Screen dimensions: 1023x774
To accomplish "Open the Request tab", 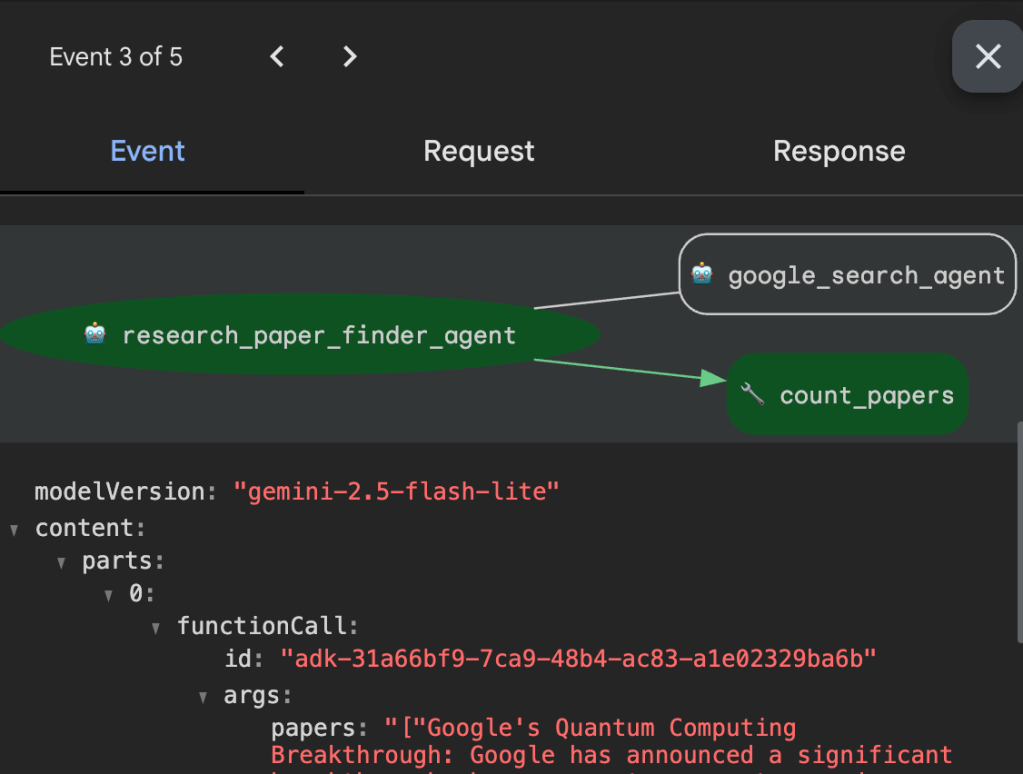I will coord(479,151).
